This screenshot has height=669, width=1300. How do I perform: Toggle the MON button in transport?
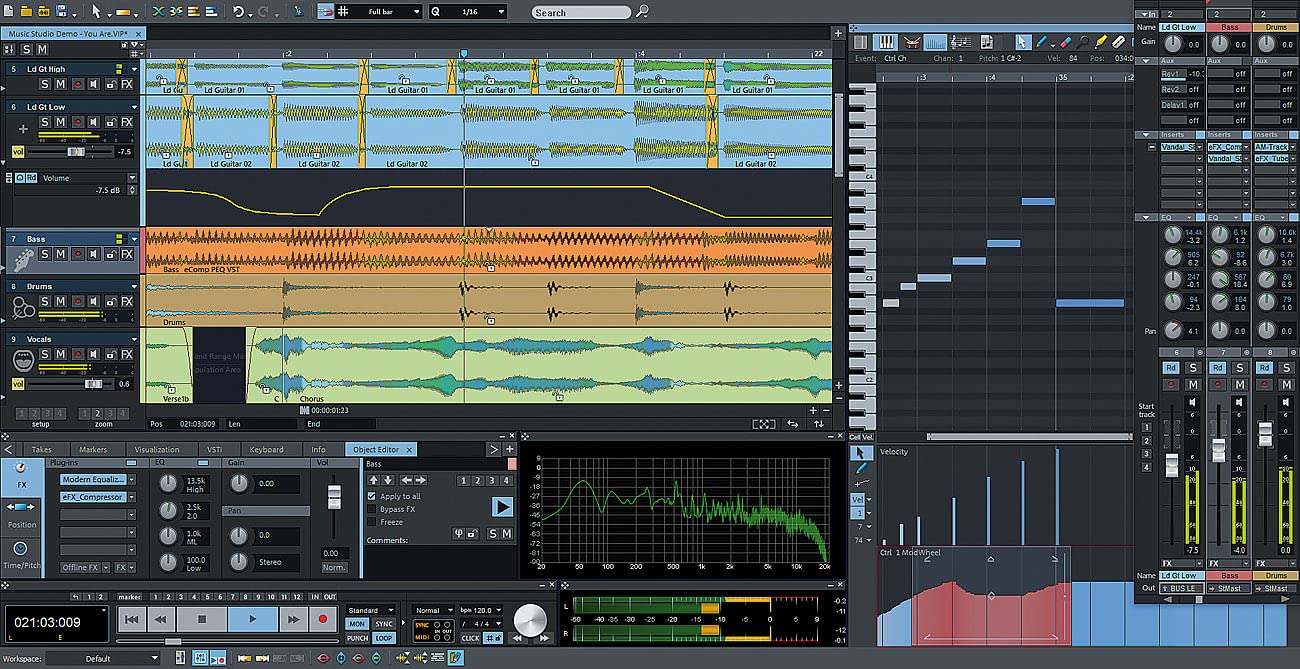[357, 624]
